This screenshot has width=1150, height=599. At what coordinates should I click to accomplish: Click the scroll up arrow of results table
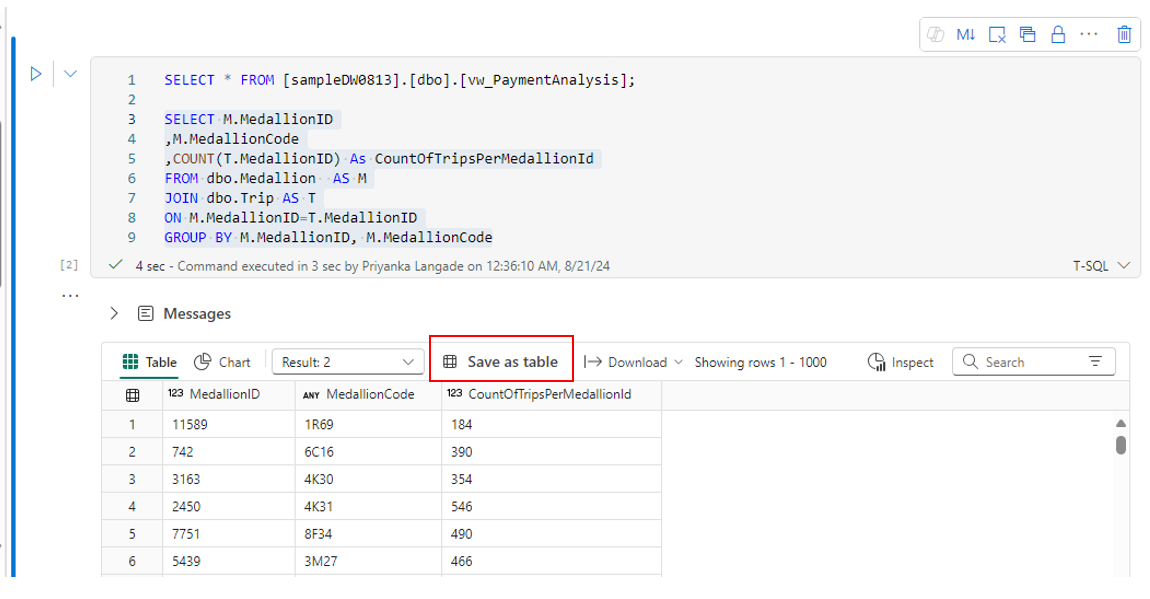pyautogui.click(x=1121, y=423)
